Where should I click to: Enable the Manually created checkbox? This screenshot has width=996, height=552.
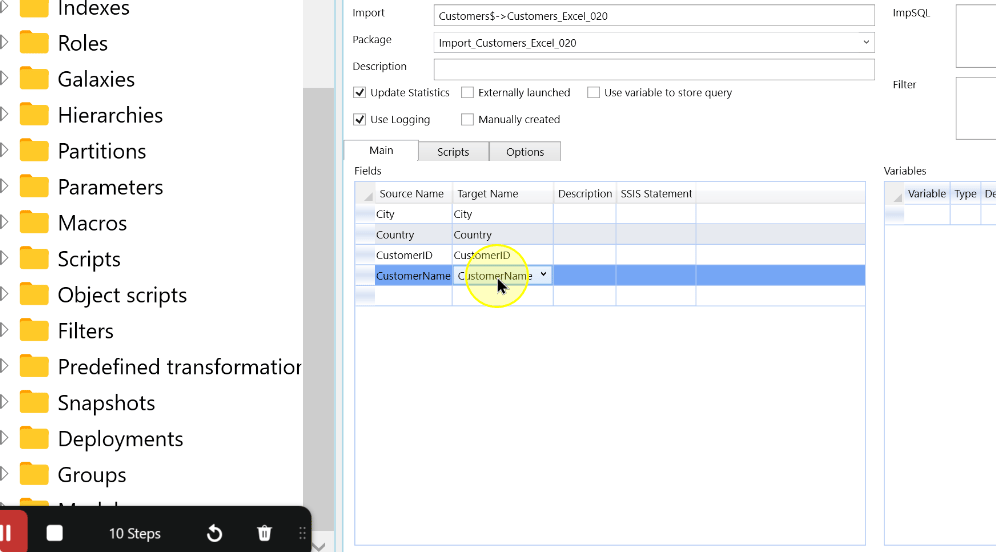coord(468,119)
